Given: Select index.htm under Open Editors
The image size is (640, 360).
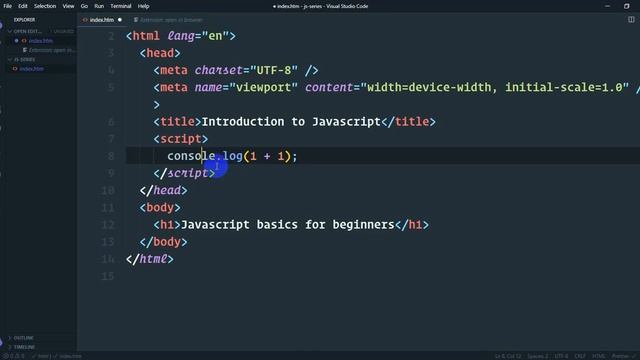Looking at the screenshot, I should tap(41, 41).
